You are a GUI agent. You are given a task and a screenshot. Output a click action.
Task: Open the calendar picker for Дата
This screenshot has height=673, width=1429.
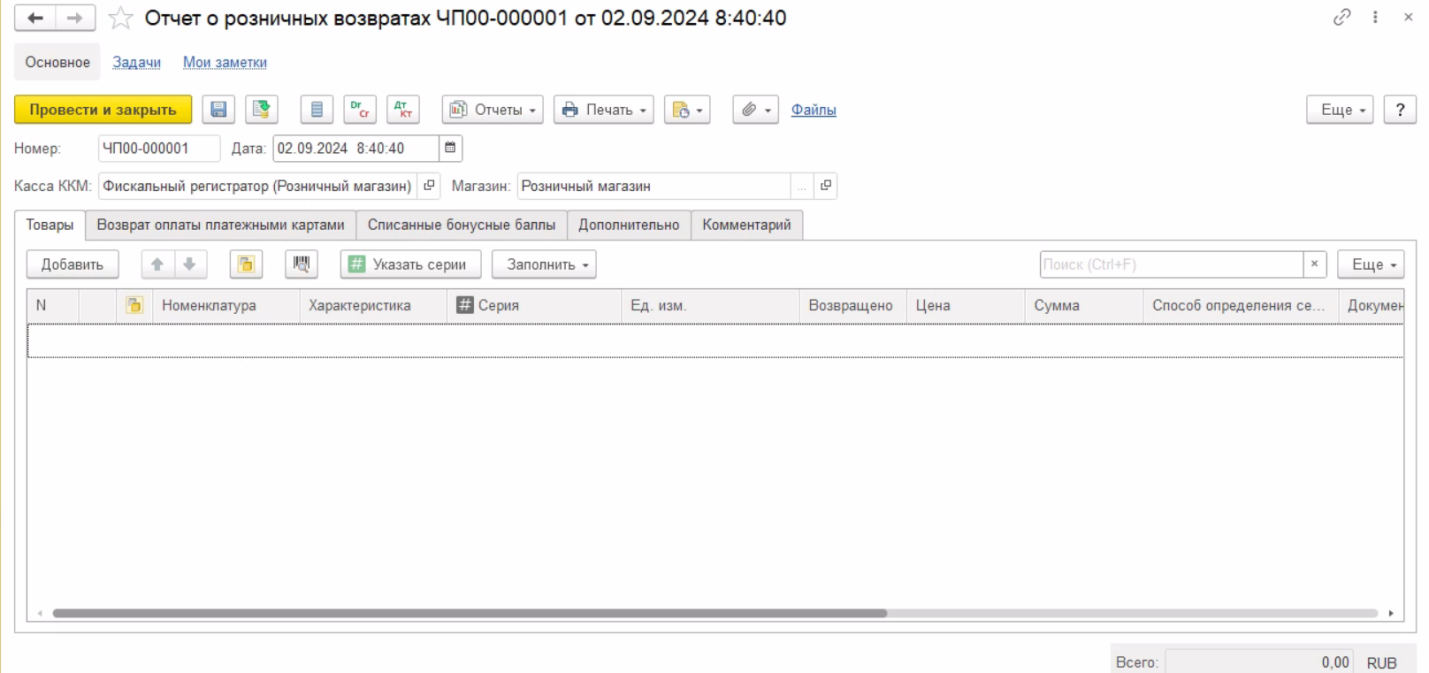click(x=450, y=149)
